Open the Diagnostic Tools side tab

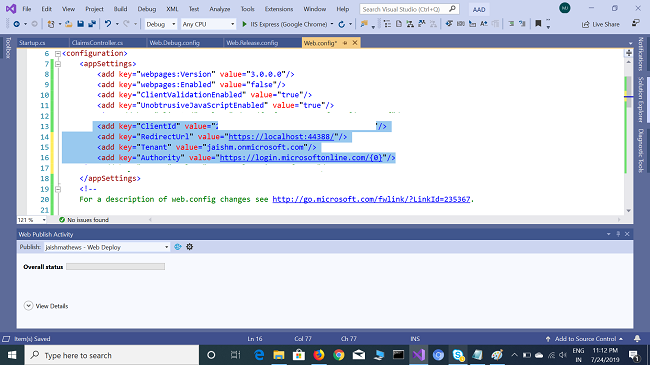(641, 151)
